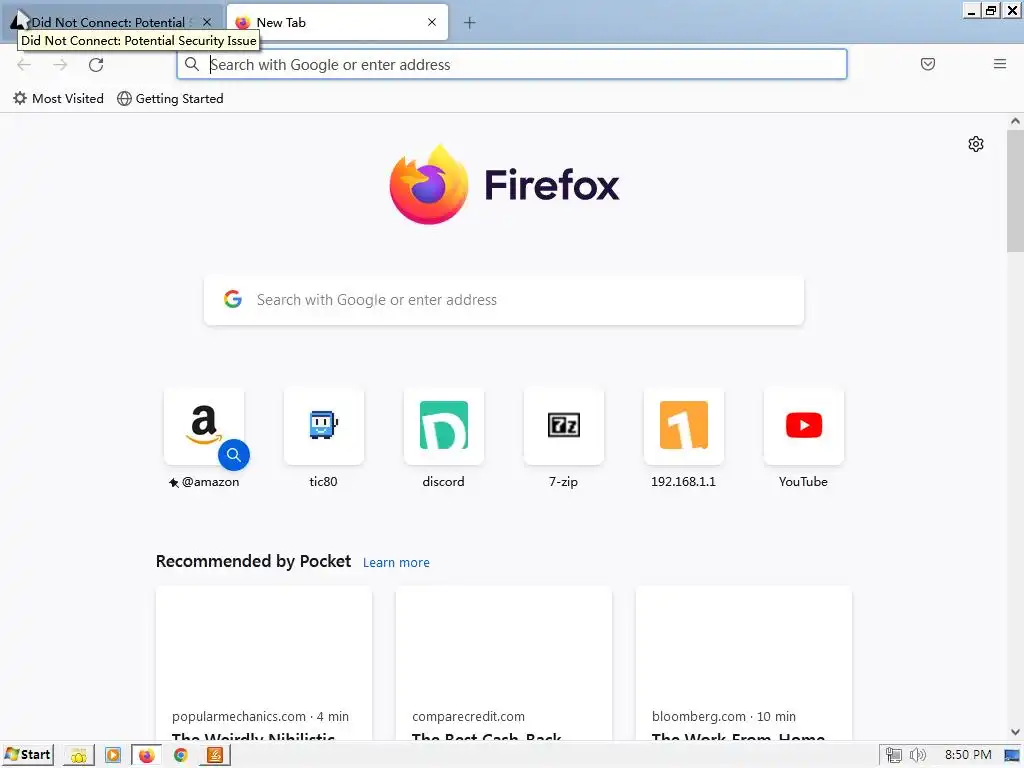Click the address bar field
The height and width of the screenshot is (768, 1024).
[x=512, y=64]
